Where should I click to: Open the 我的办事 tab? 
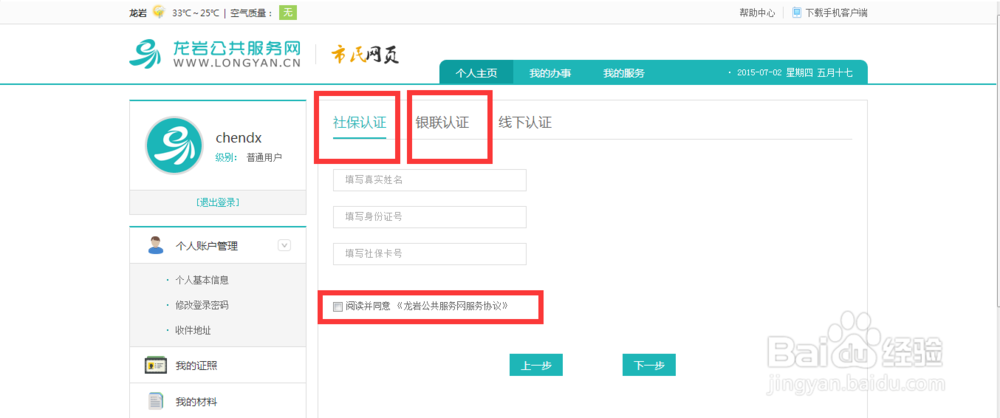tap(550, 73)
